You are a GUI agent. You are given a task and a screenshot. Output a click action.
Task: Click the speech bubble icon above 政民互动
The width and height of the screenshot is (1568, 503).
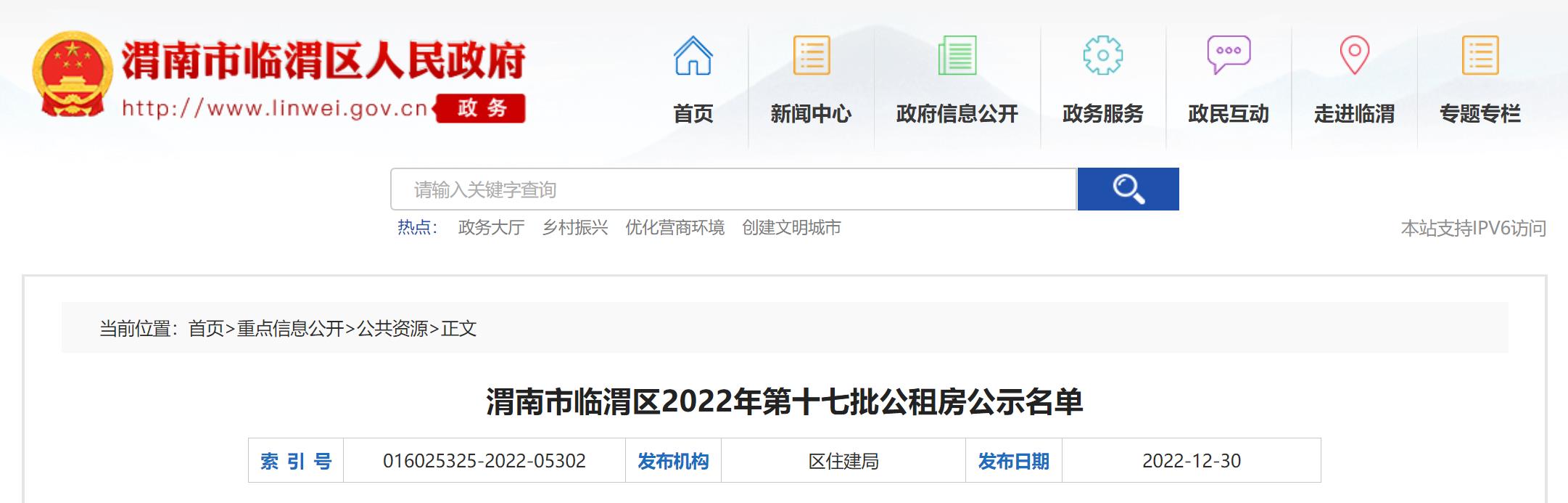[x=1228, y=55]
